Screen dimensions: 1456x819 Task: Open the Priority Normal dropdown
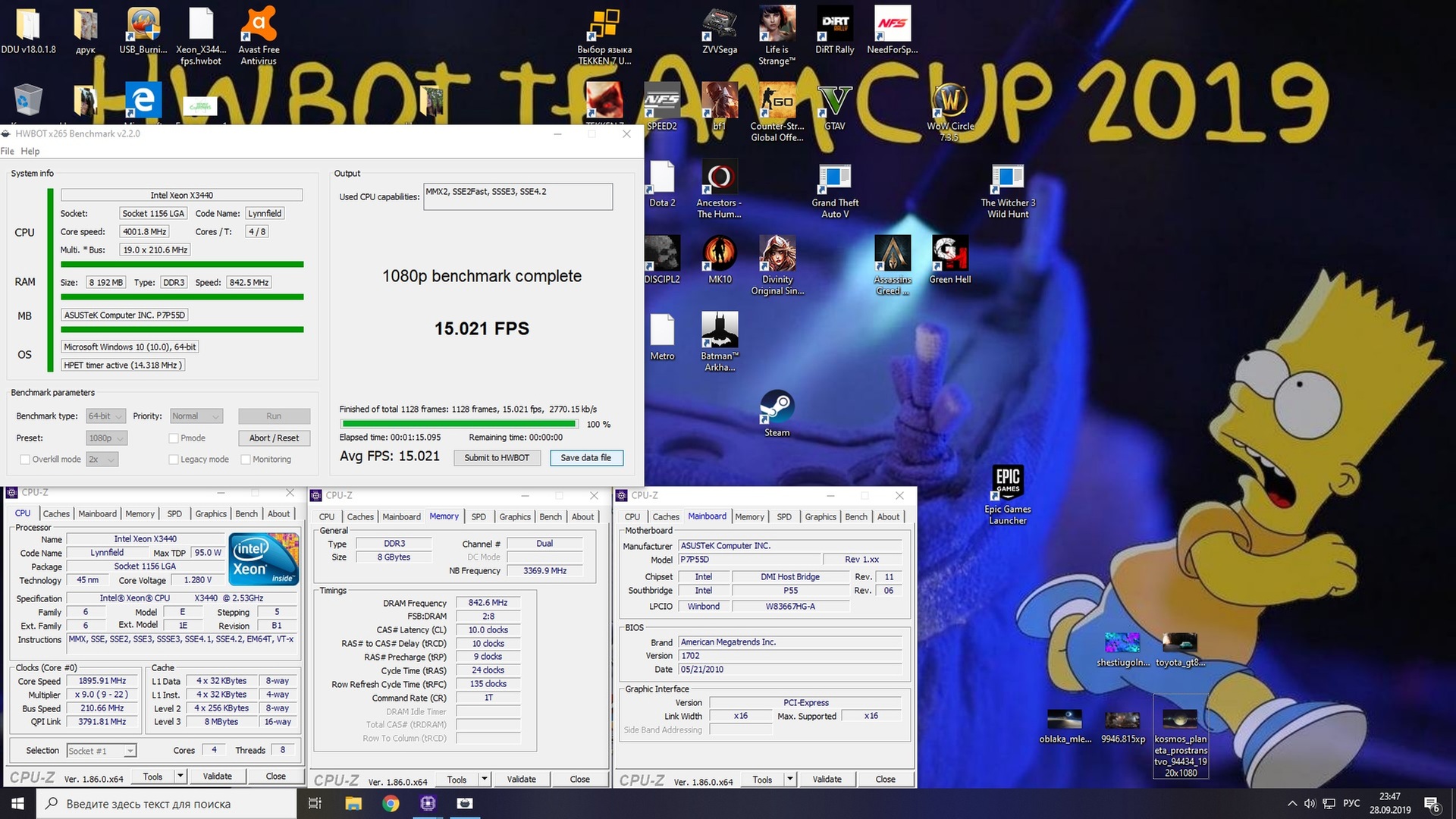coord(196,416)
